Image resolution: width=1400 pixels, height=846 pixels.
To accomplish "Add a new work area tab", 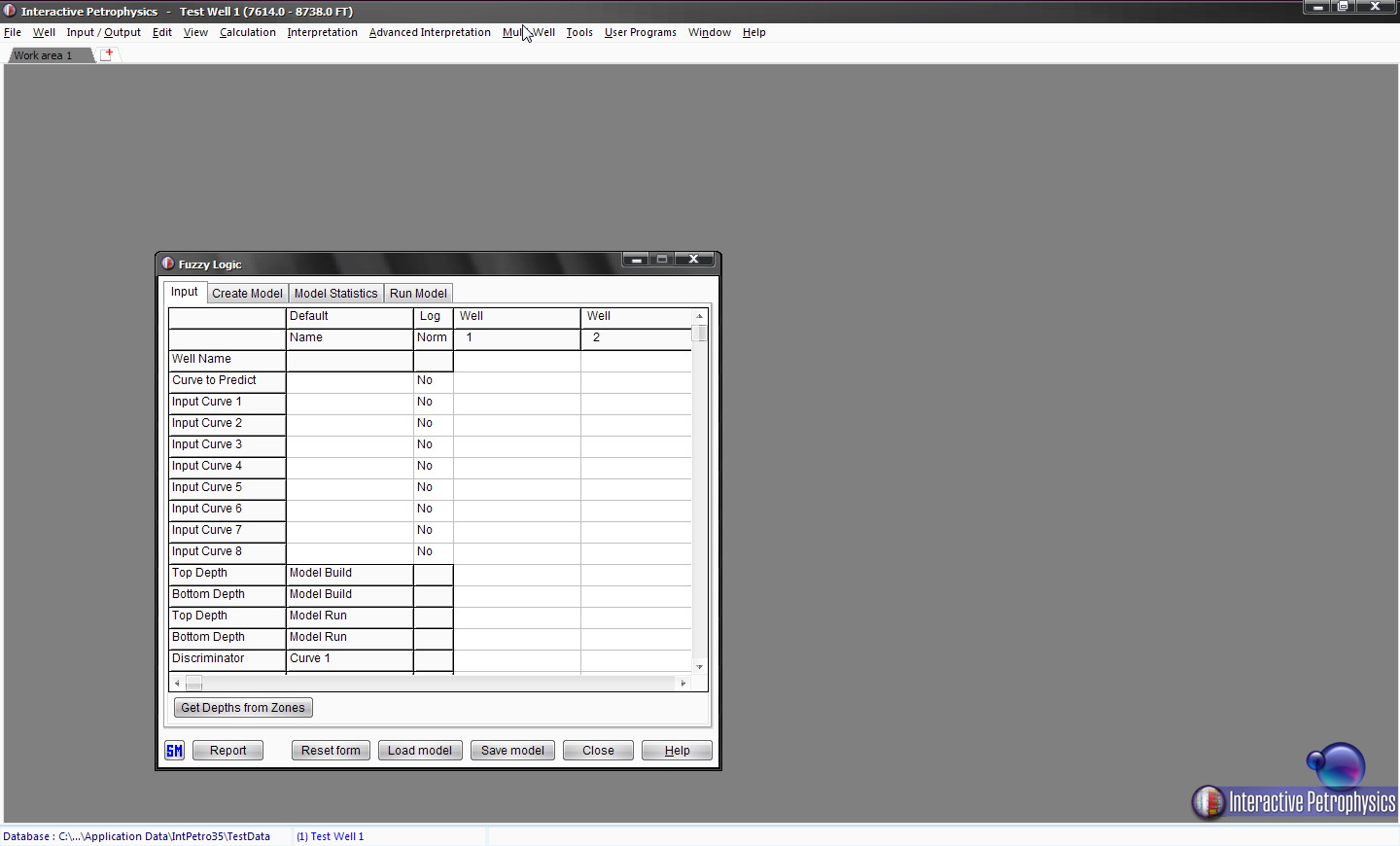I will coord(107,54).
